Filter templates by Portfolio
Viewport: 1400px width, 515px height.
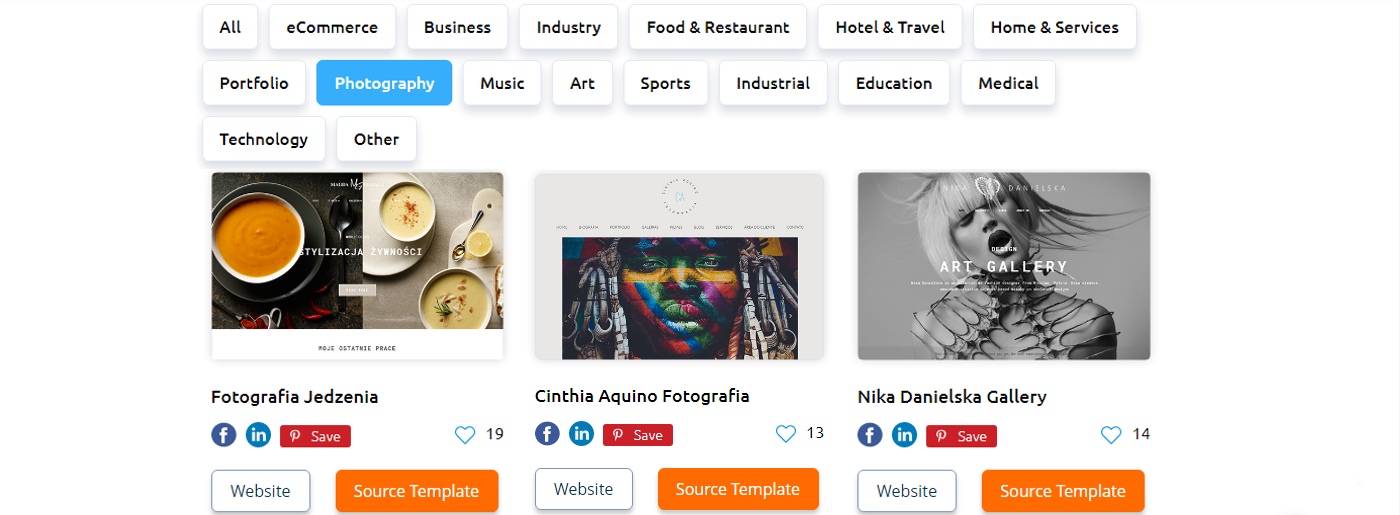coord(254,83)
